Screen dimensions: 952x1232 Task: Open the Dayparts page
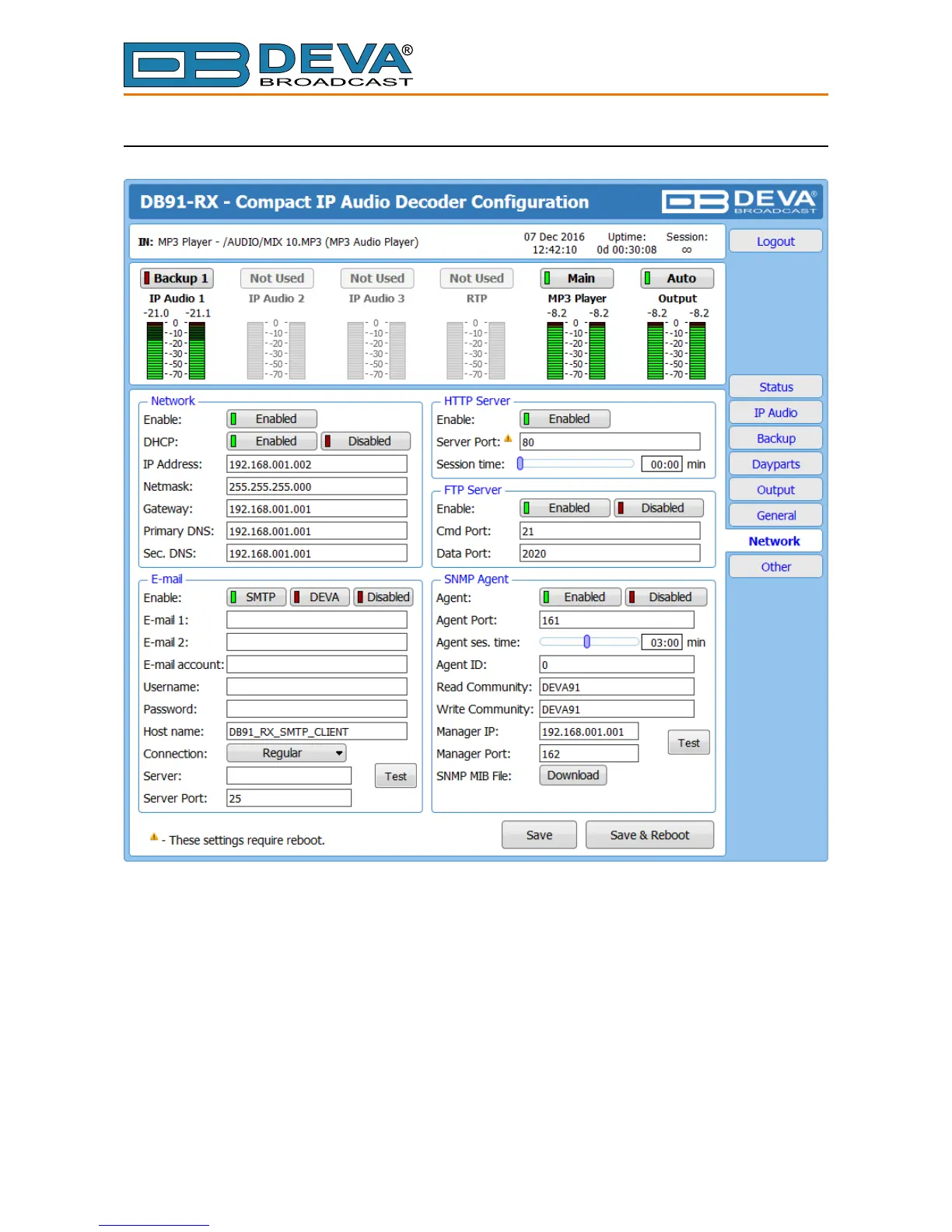pyautogui.click(x=775, y=464)
